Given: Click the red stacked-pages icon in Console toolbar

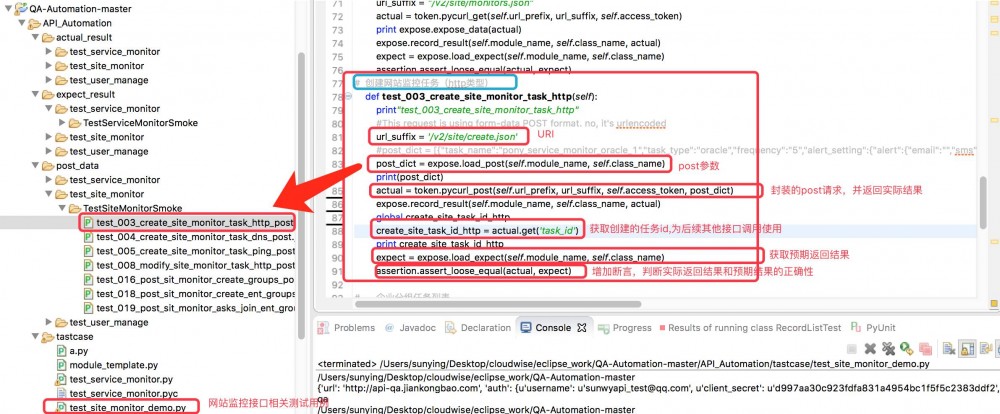Looking at the screenshot, I should click(x=925, y=349).
